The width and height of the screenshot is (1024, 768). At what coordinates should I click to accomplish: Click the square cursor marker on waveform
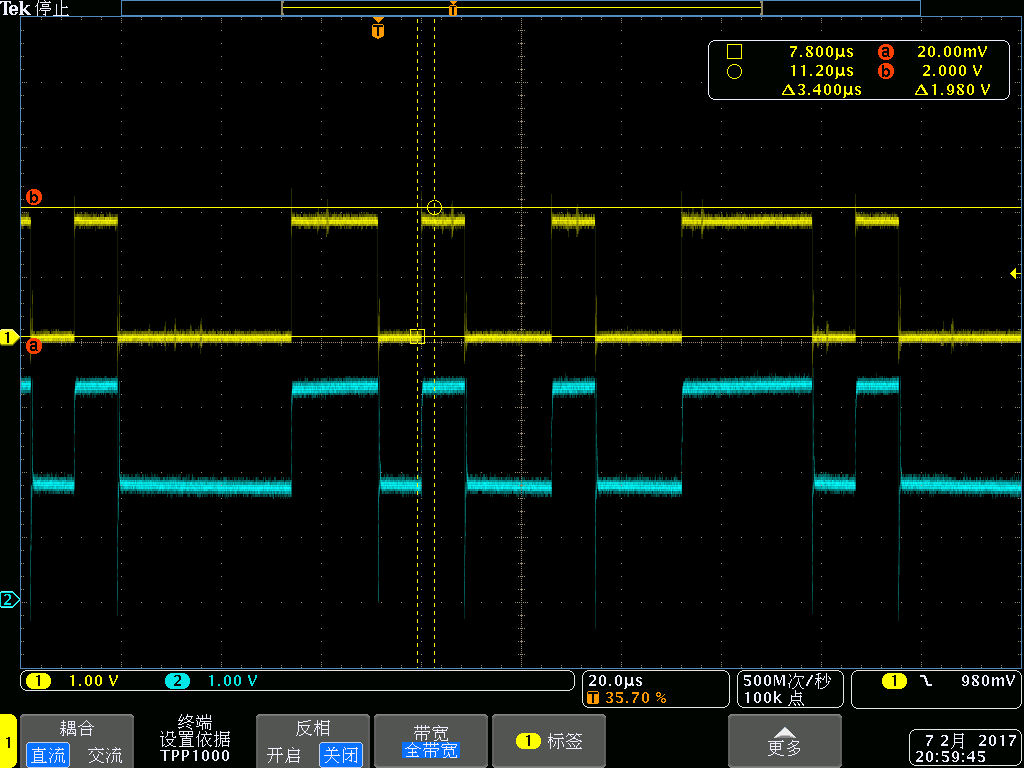tap(417, 337)
